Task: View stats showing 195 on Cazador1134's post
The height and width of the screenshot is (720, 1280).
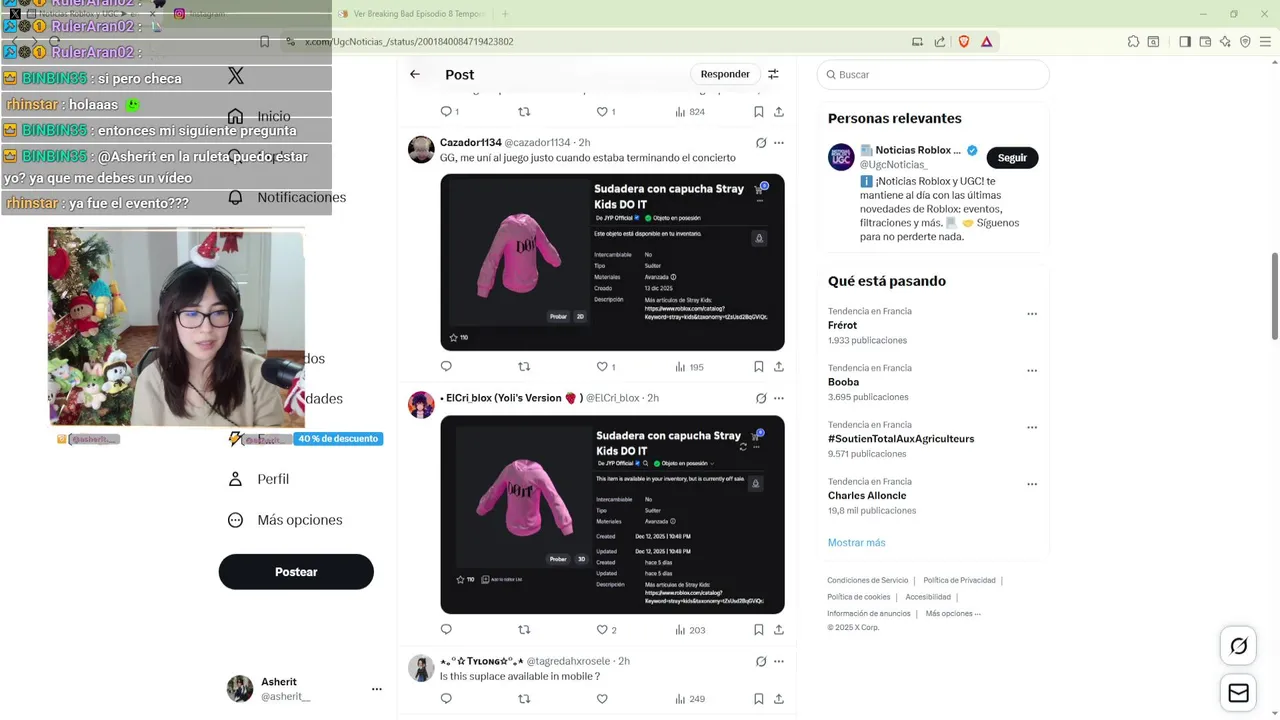Action: coord(689,367)
